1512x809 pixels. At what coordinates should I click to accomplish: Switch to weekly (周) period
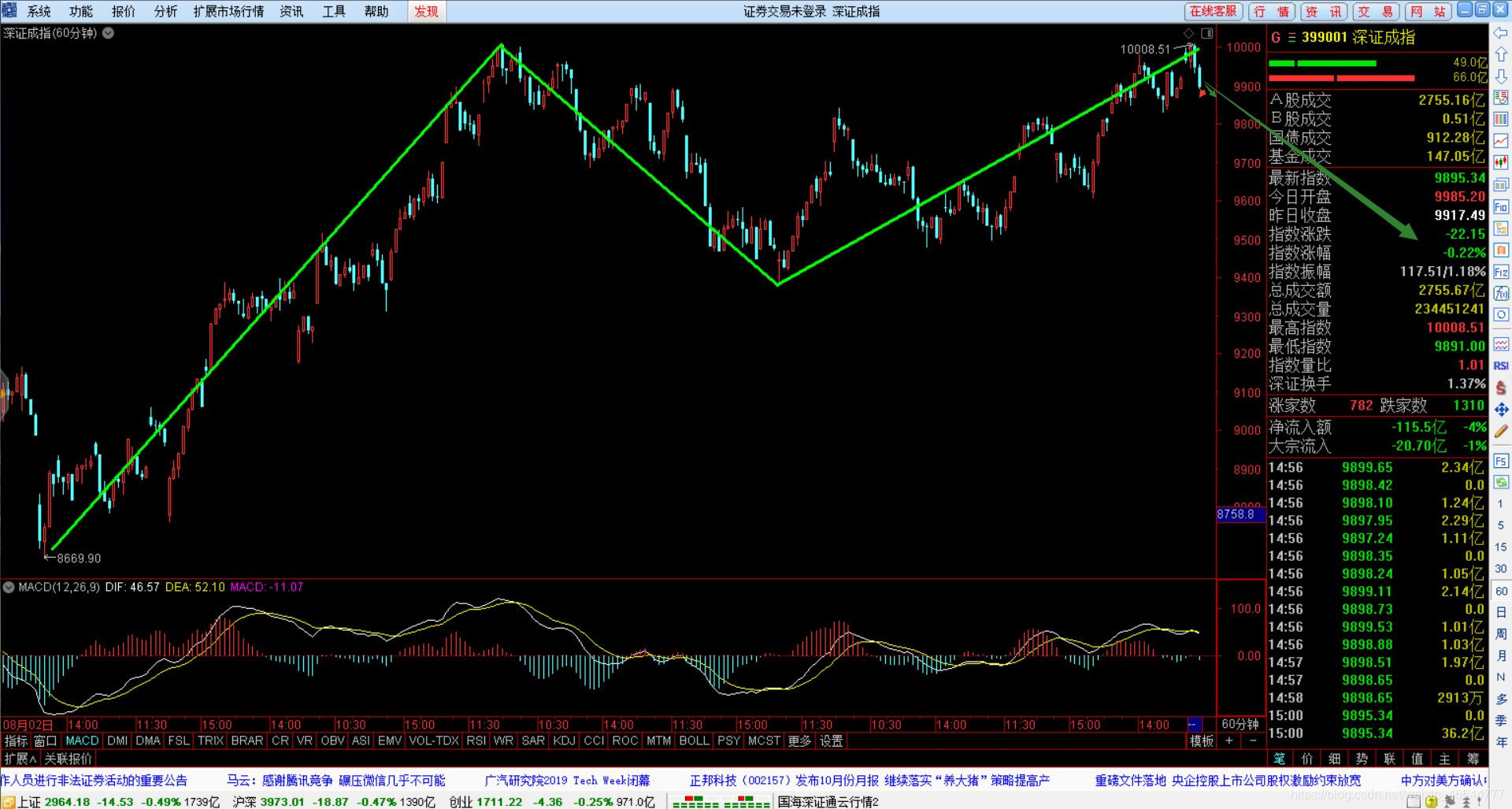pos(1501,634)
